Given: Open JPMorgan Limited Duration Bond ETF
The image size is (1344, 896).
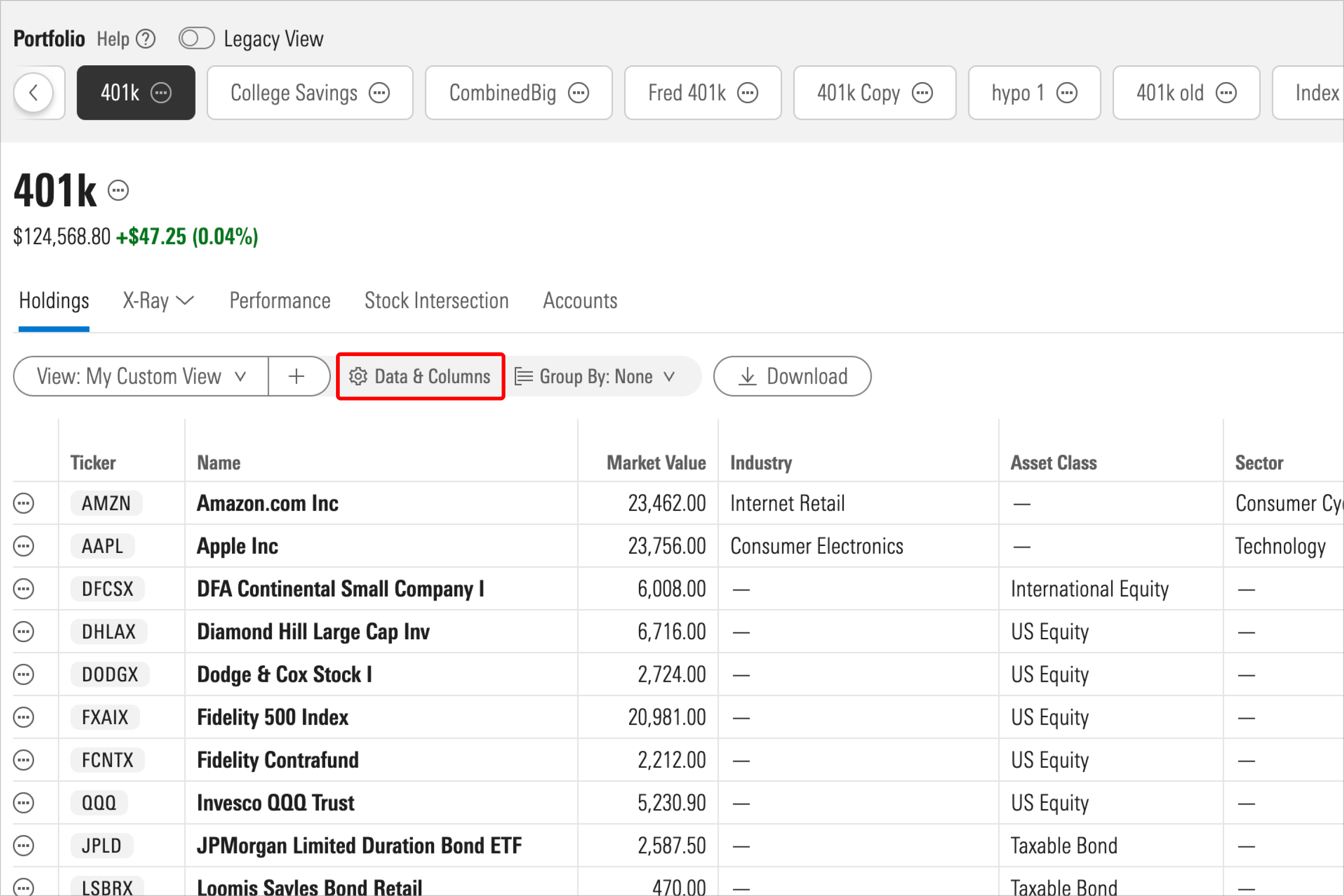Looking at the screenshot, I should click(359, 846).
